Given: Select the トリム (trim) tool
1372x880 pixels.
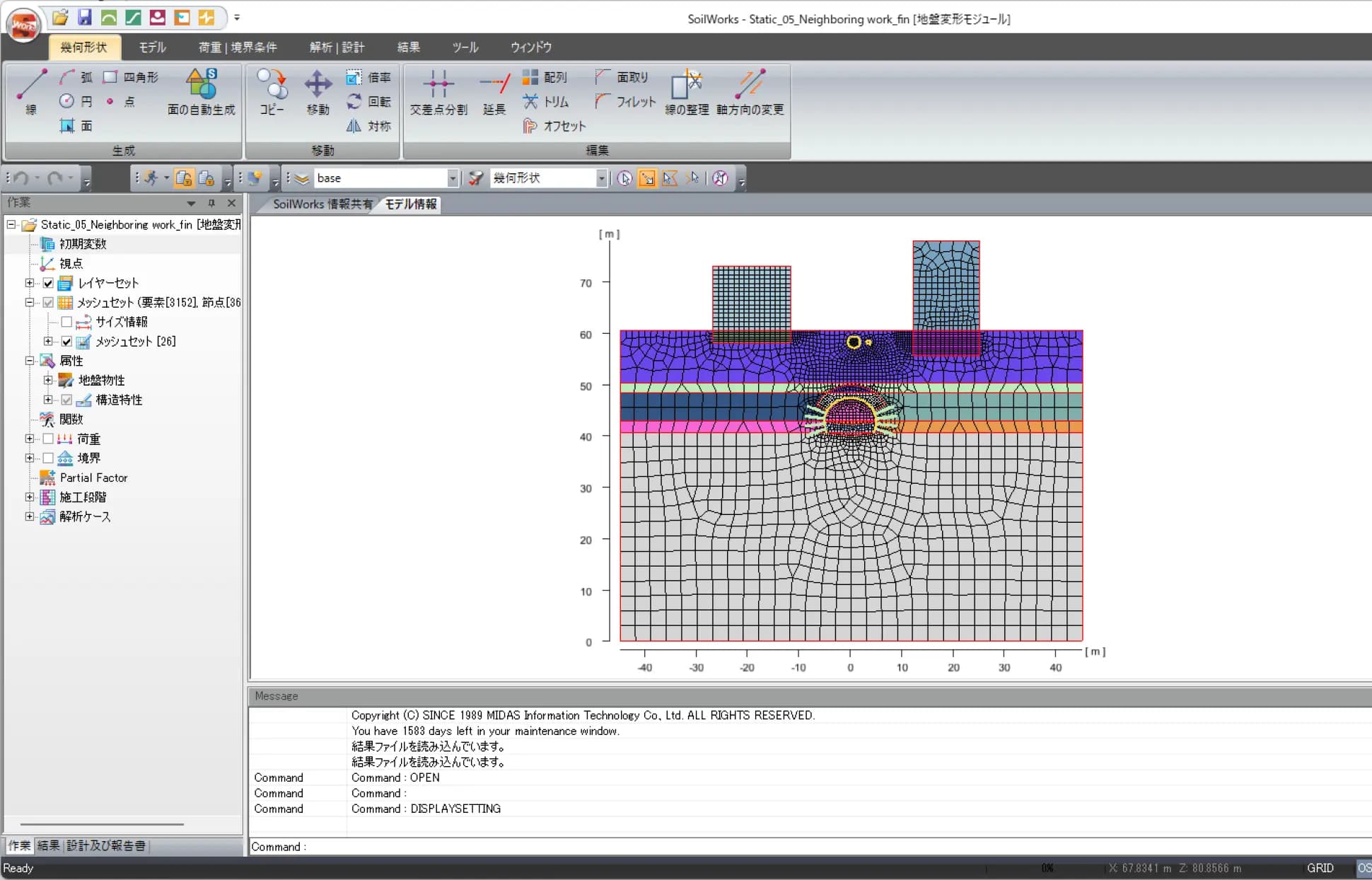Looking at the screenshot, I should [546, 101].
